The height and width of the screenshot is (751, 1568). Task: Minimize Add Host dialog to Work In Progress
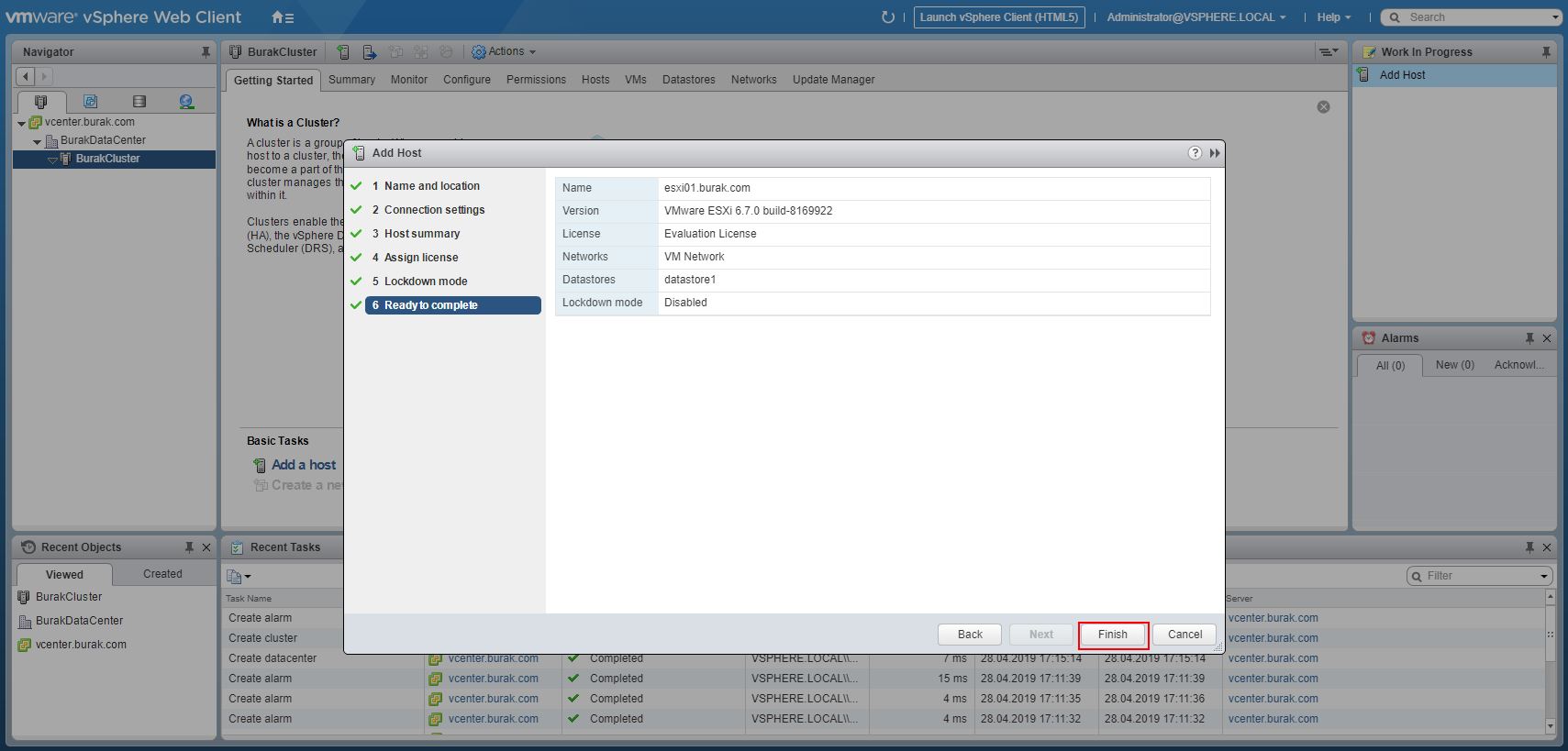coord(1215,153)
